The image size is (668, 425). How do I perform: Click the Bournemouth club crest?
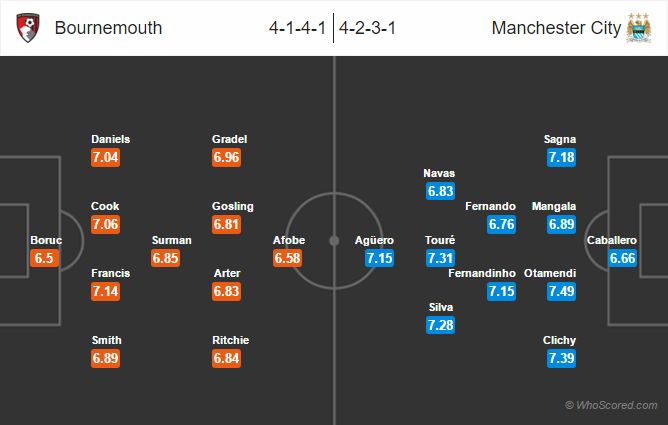[30, 27]
